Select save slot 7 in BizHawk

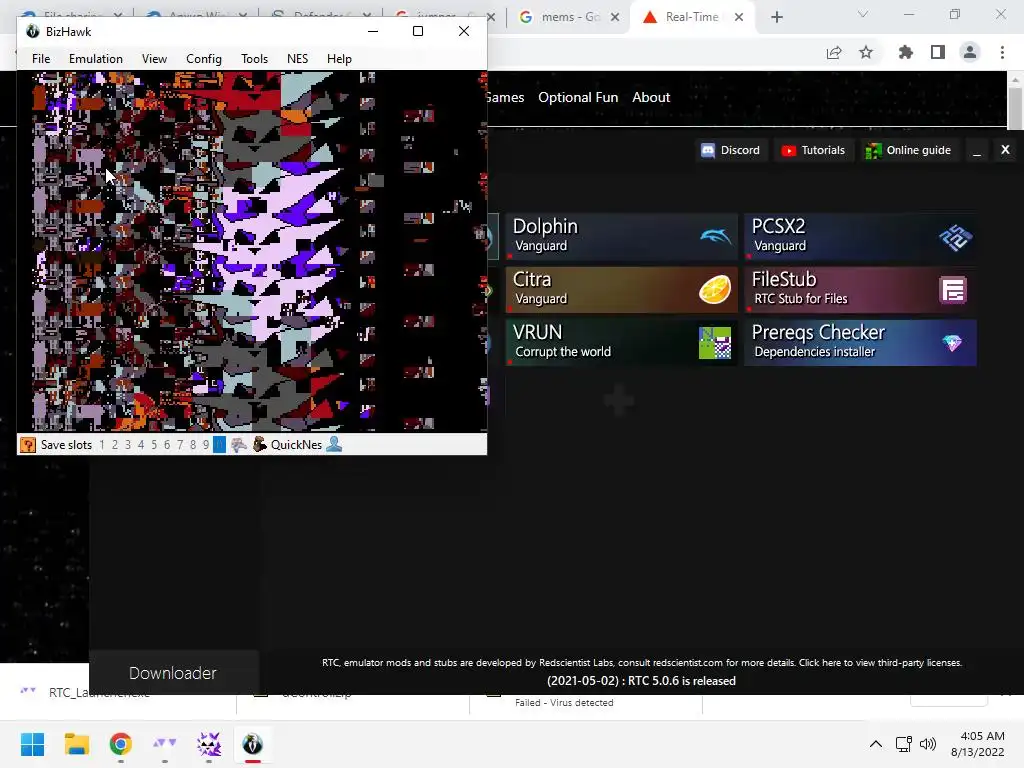pos(180,445)
